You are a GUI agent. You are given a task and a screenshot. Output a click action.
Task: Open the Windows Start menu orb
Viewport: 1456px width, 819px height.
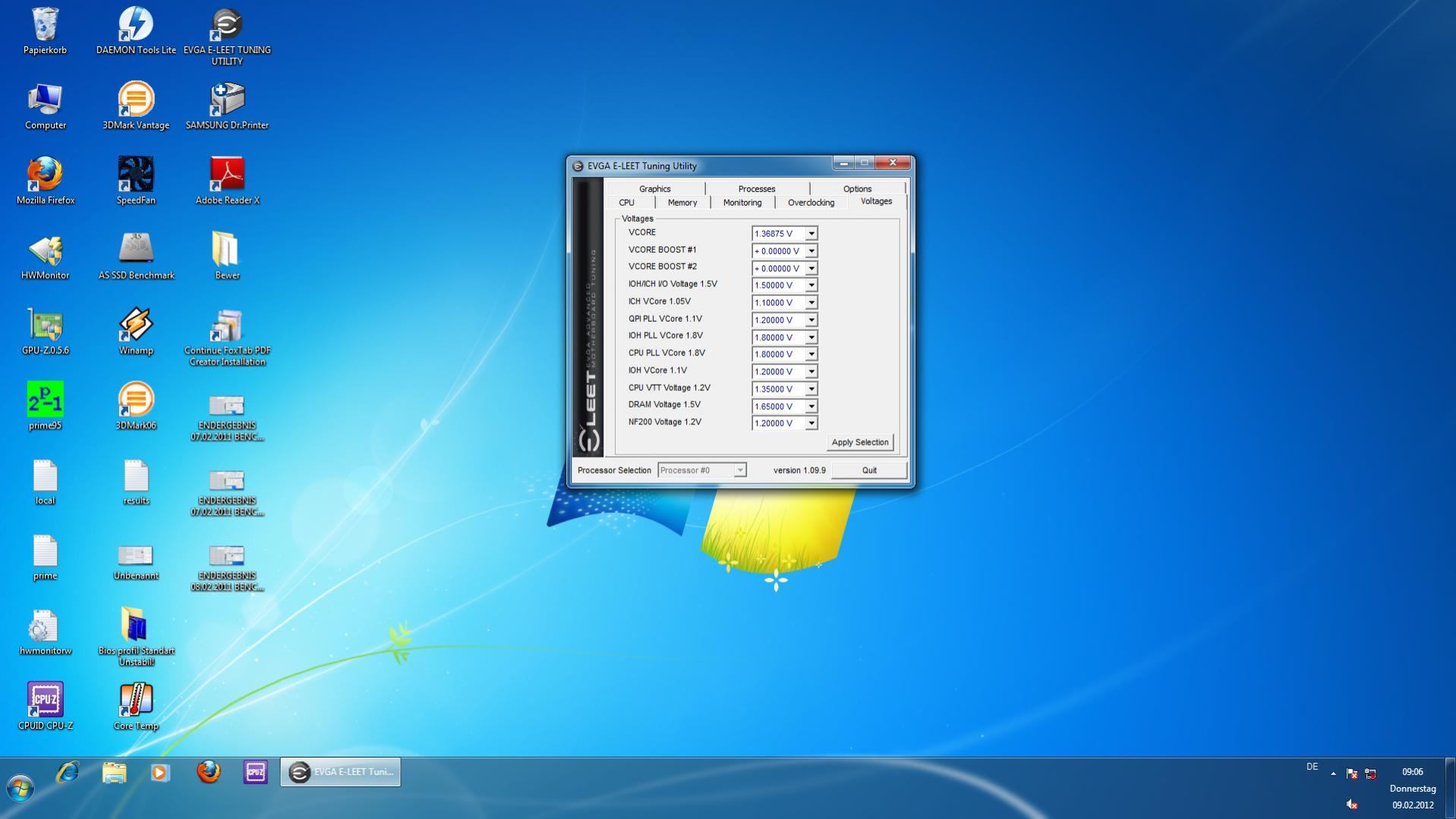(20, 789)
